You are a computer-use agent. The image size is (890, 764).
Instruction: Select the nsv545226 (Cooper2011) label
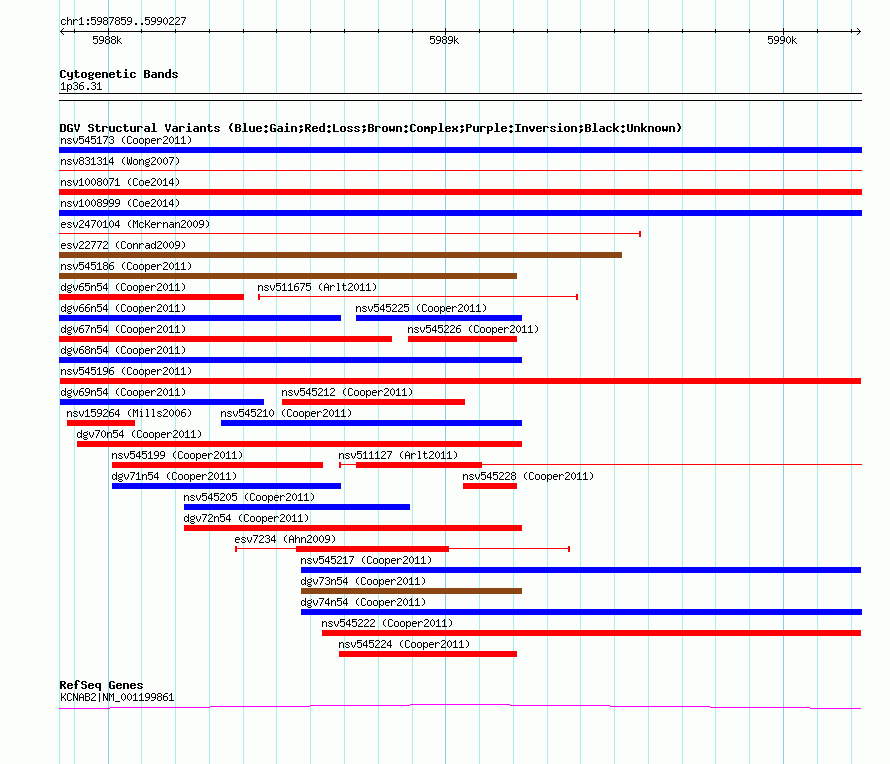point(473,329)
